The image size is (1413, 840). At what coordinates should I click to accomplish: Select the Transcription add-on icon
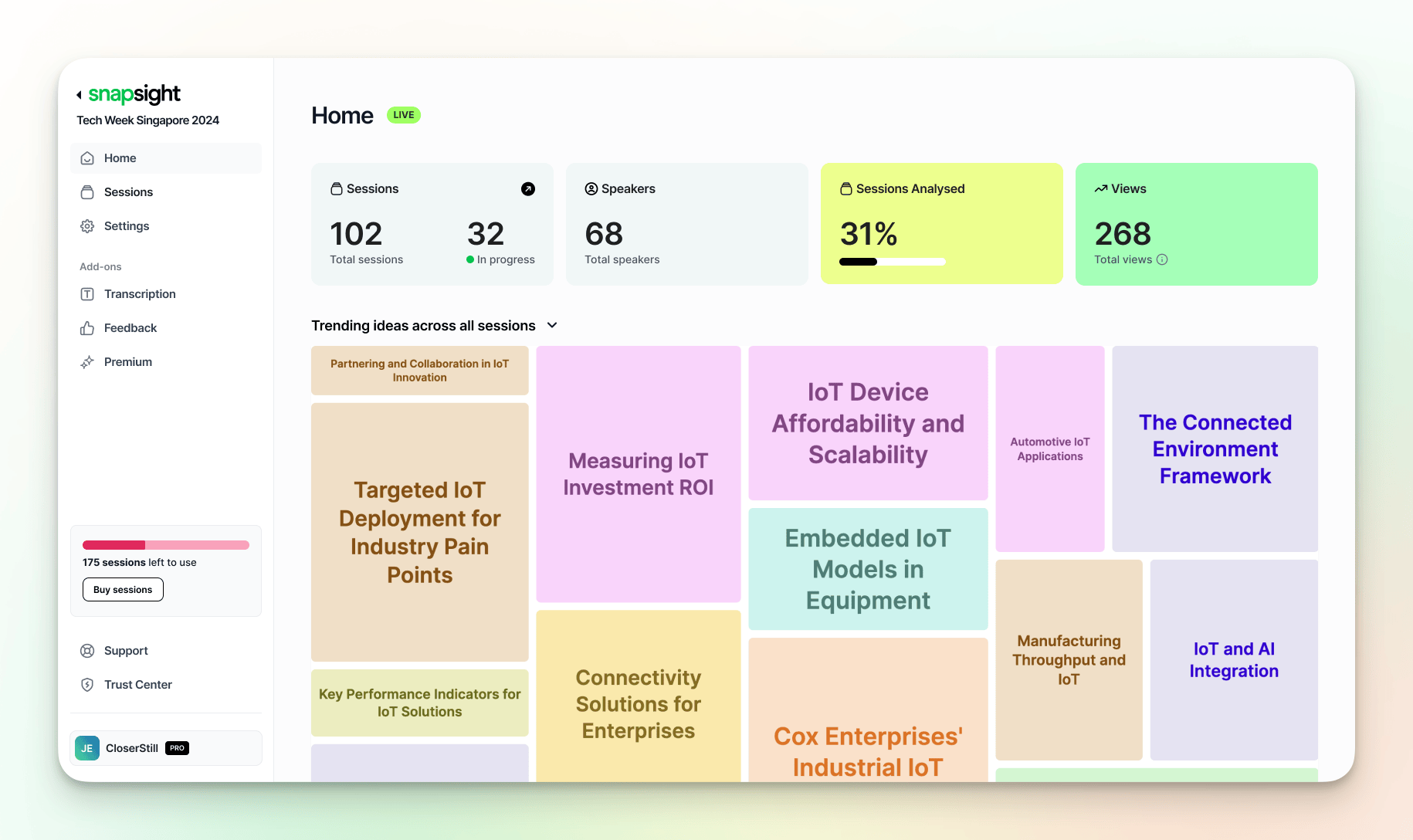[87, 293]
